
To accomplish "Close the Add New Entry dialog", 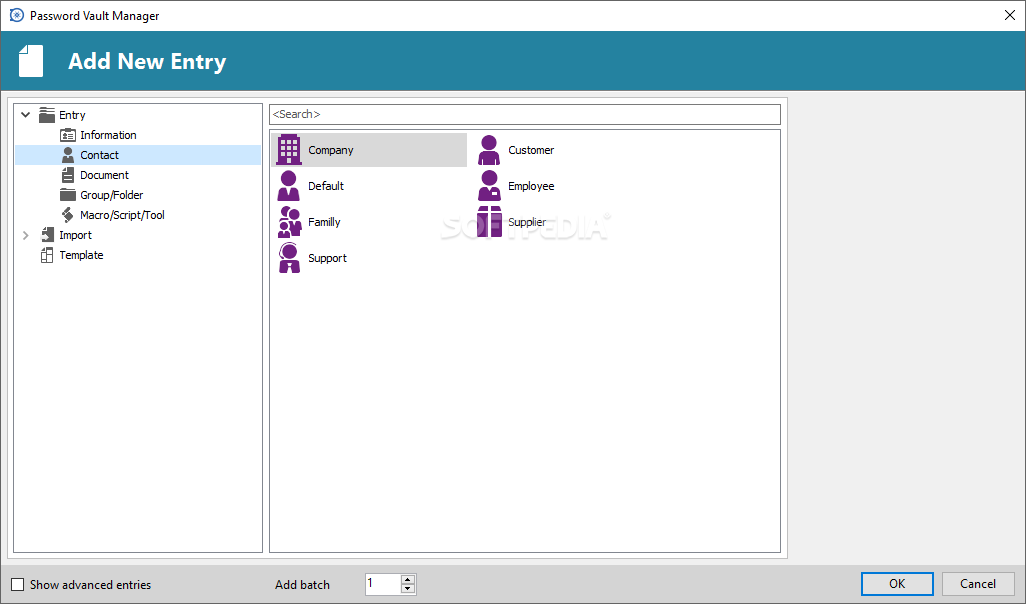I will click(x=1010, y=15).
